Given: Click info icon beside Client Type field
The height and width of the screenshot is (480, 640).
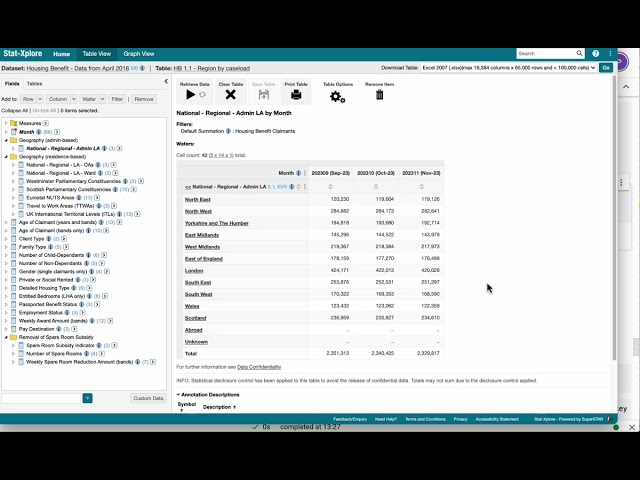Looking at the screenshot, I should point(49,239).
